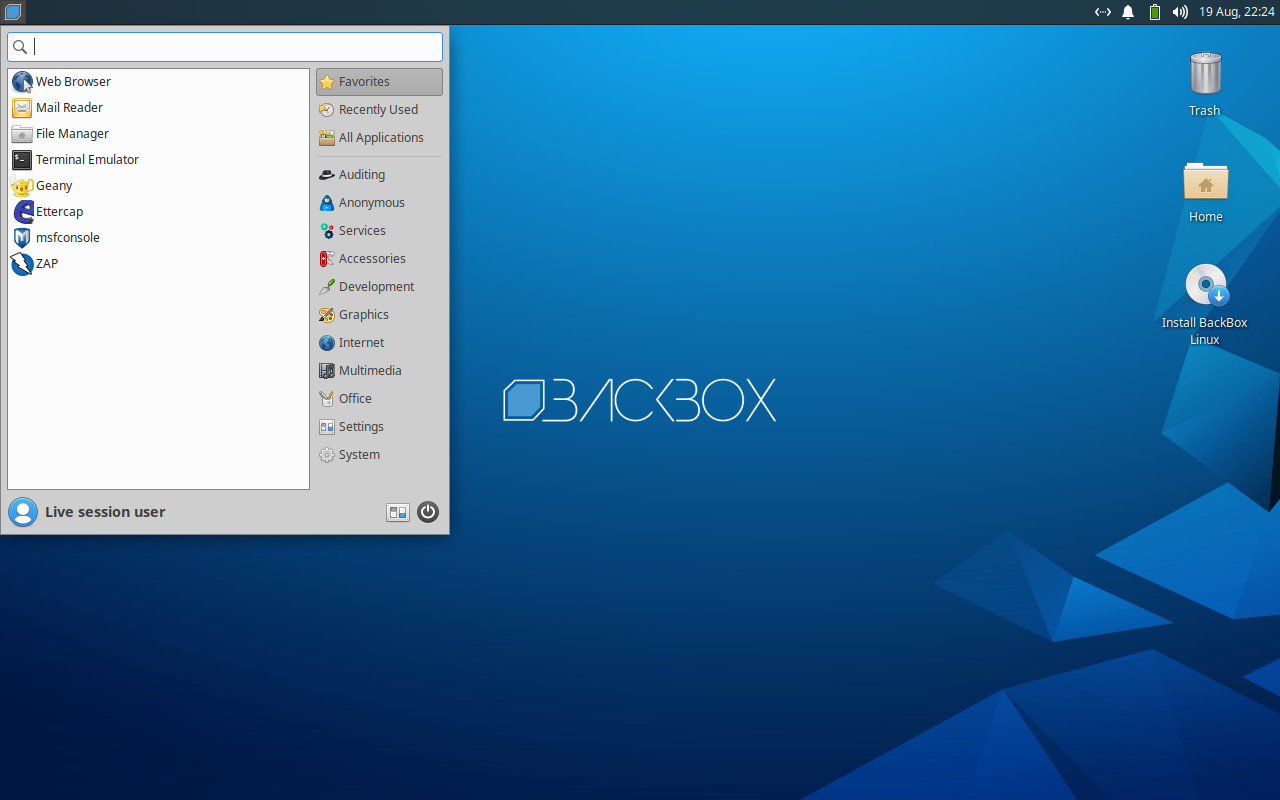Screen dimensions: 1280x800
Task: Switch to Recently Used items
Action: coord(377,109)
